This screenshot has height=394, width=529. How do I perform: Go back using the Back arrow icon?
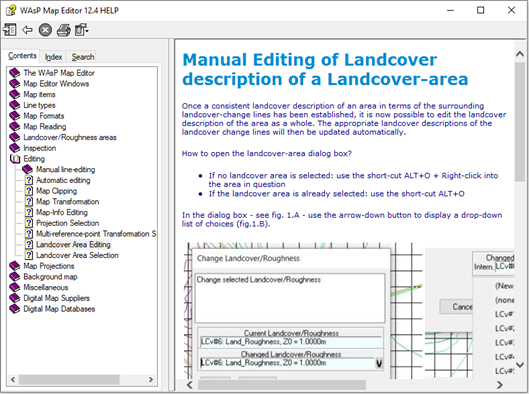(27, 30)
